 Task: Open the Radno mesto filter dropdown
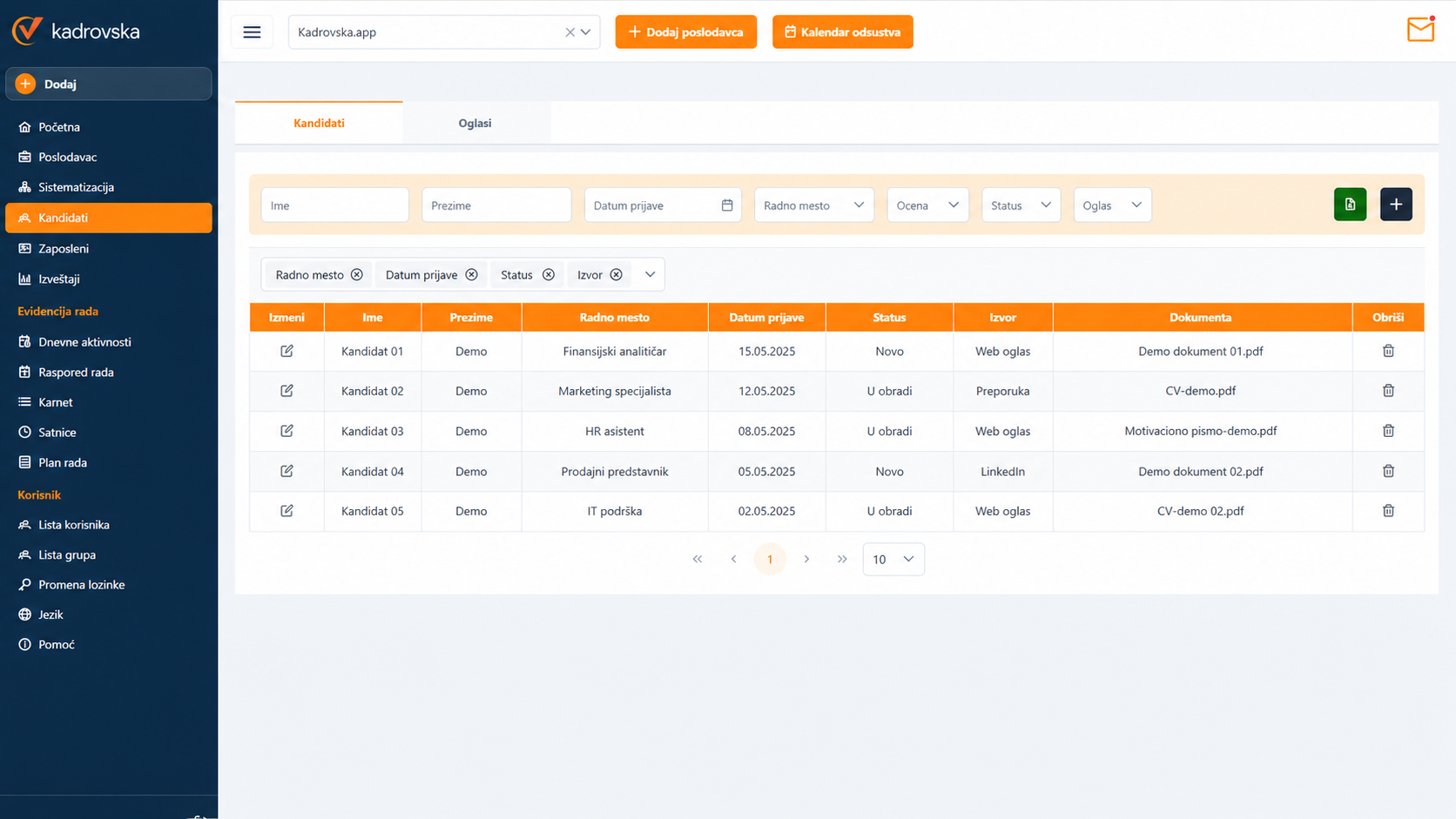pos(813,205)
